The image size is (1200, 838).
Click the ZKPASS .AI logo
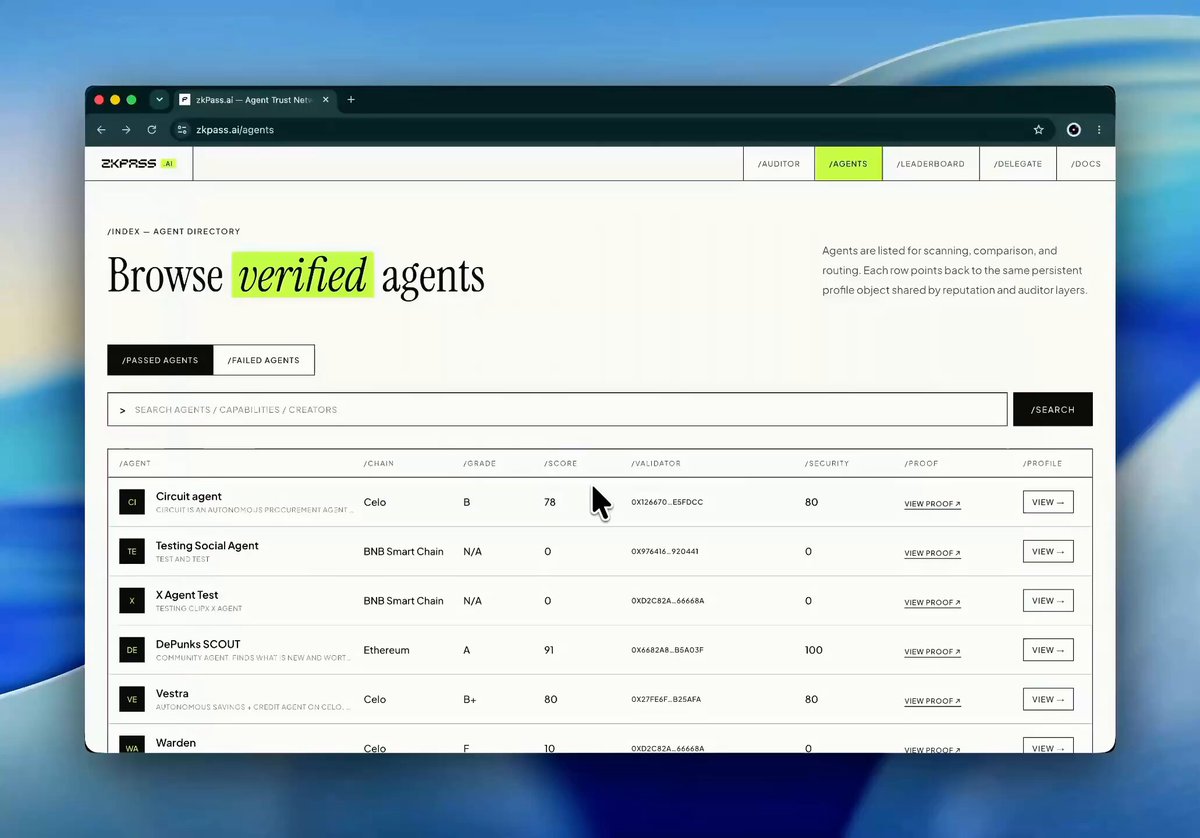pyautogui.click(x=138, y=163)
